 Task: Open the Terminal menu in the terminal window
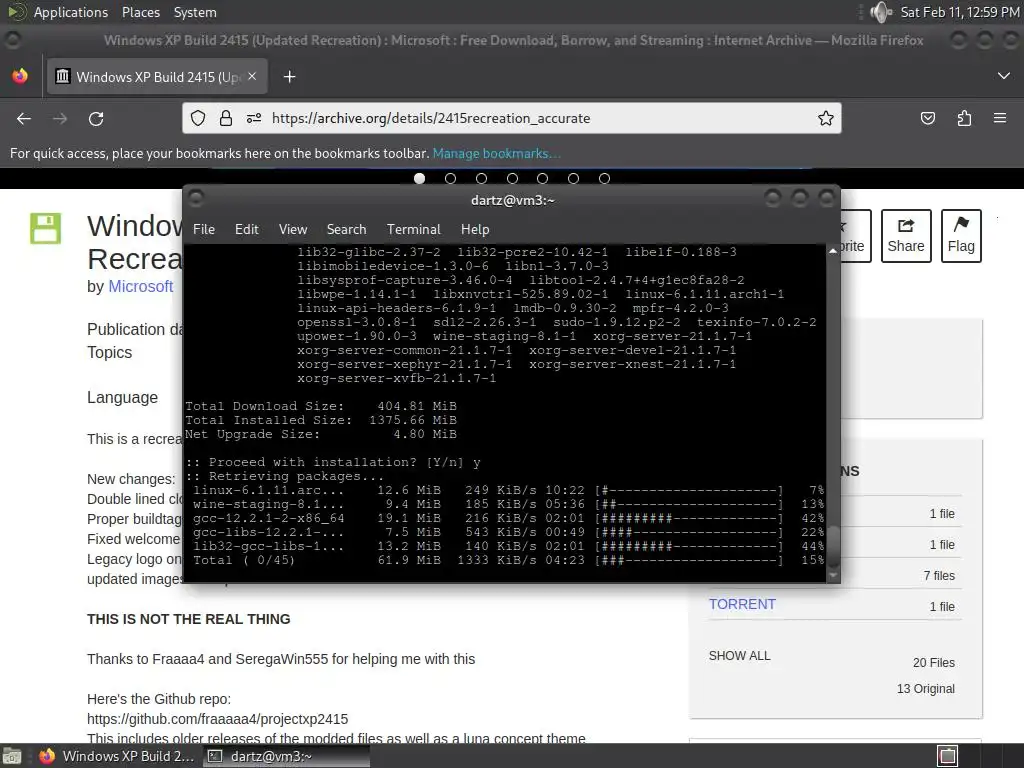413,229
